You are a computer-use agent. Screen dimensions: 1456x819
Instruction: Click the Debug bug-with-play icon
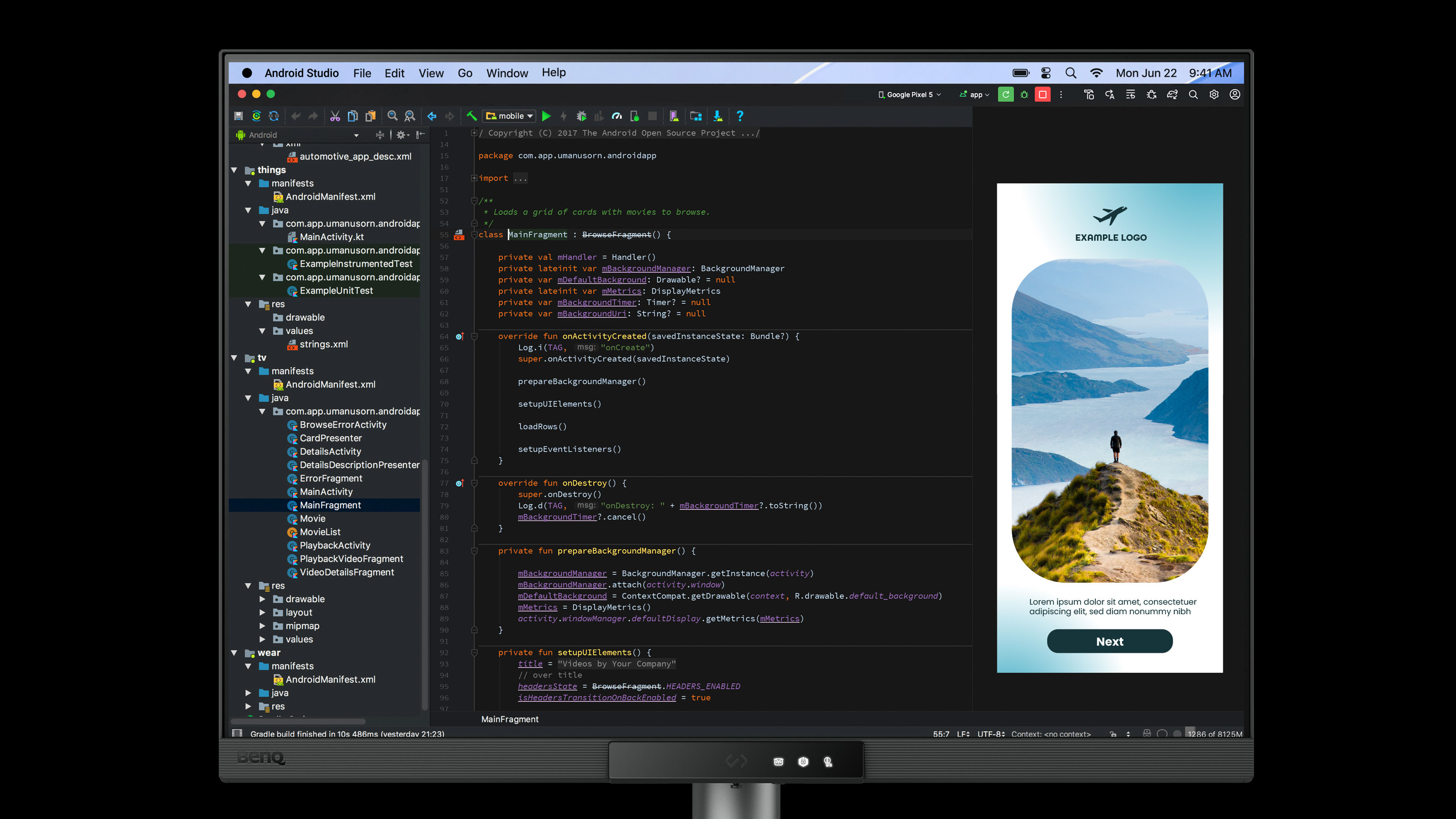tap(581, 116)
